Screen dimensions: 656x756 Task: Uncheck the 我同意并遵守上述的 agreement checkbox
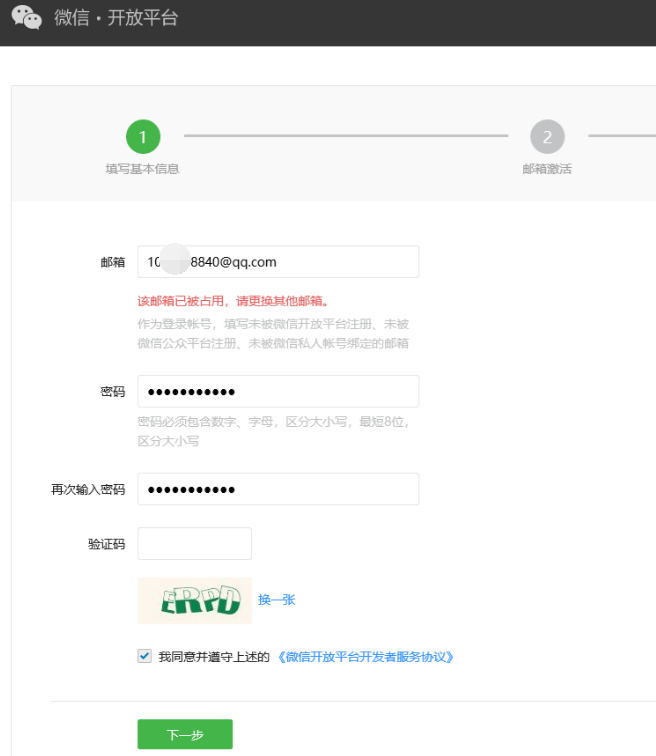pos(144,656)
